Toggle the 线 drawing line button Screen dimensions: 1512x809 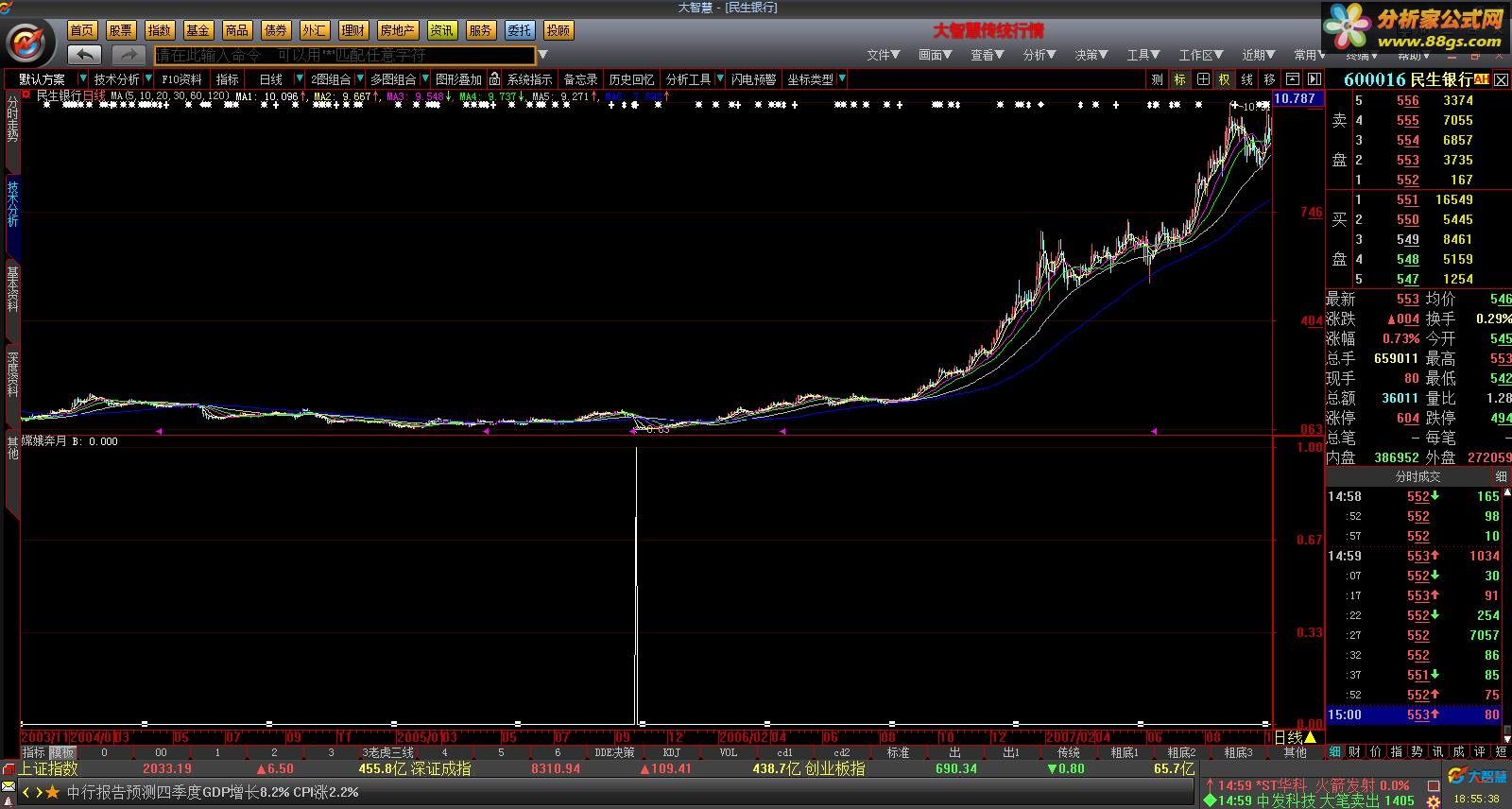coord(1246,79)
